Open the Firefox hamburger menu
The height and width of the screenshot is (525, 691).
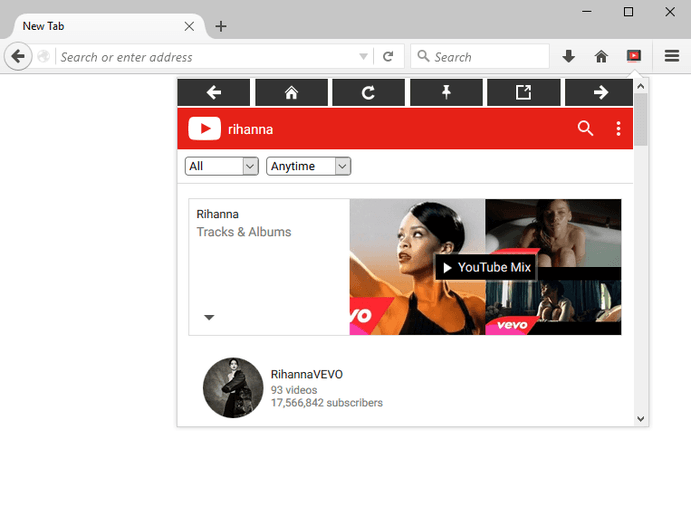[x=672, y=56]
